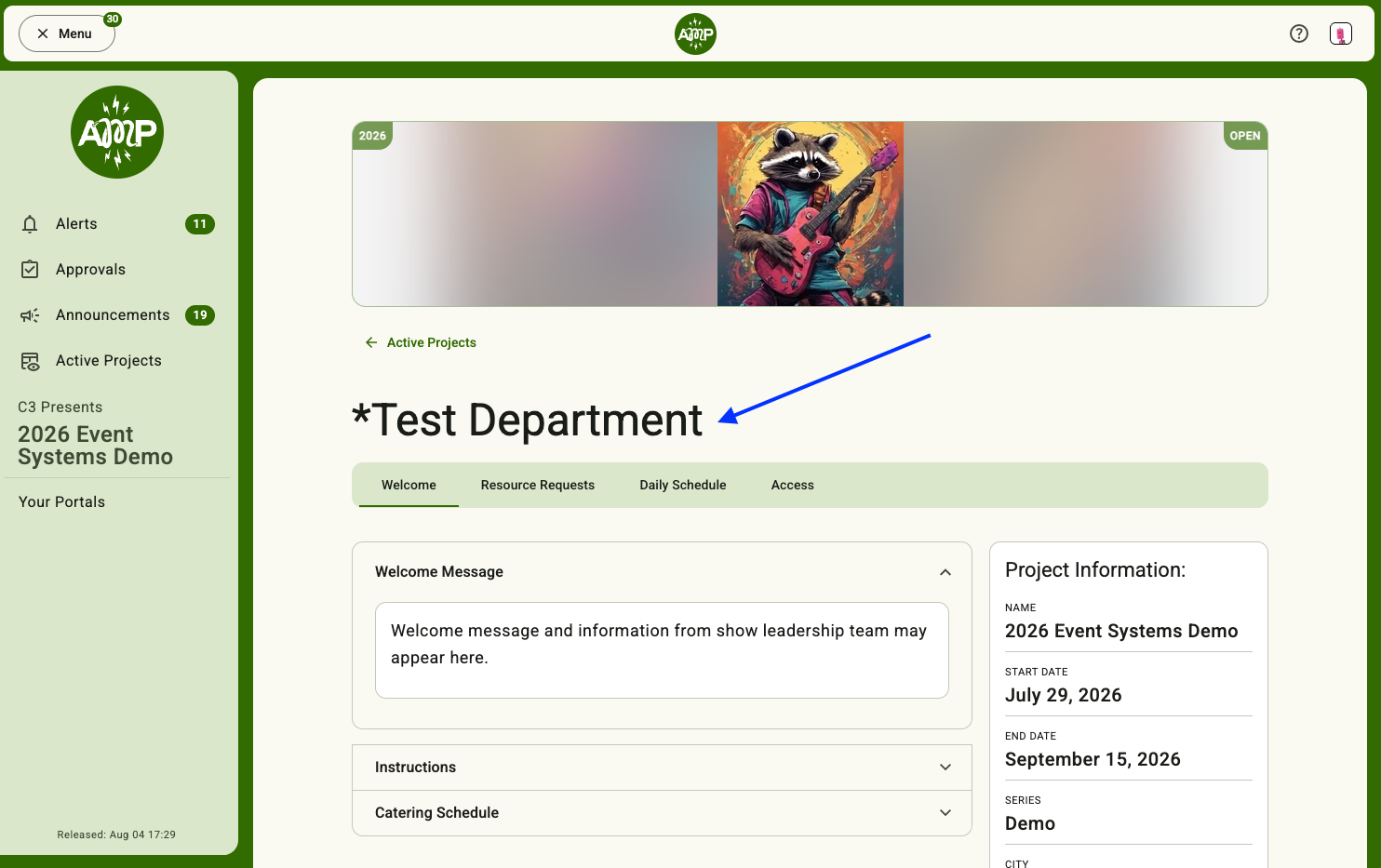Open the user profile avatar
This screenshot has height=868, width=1381.
pyautogui.click(x=1341, y=33)
